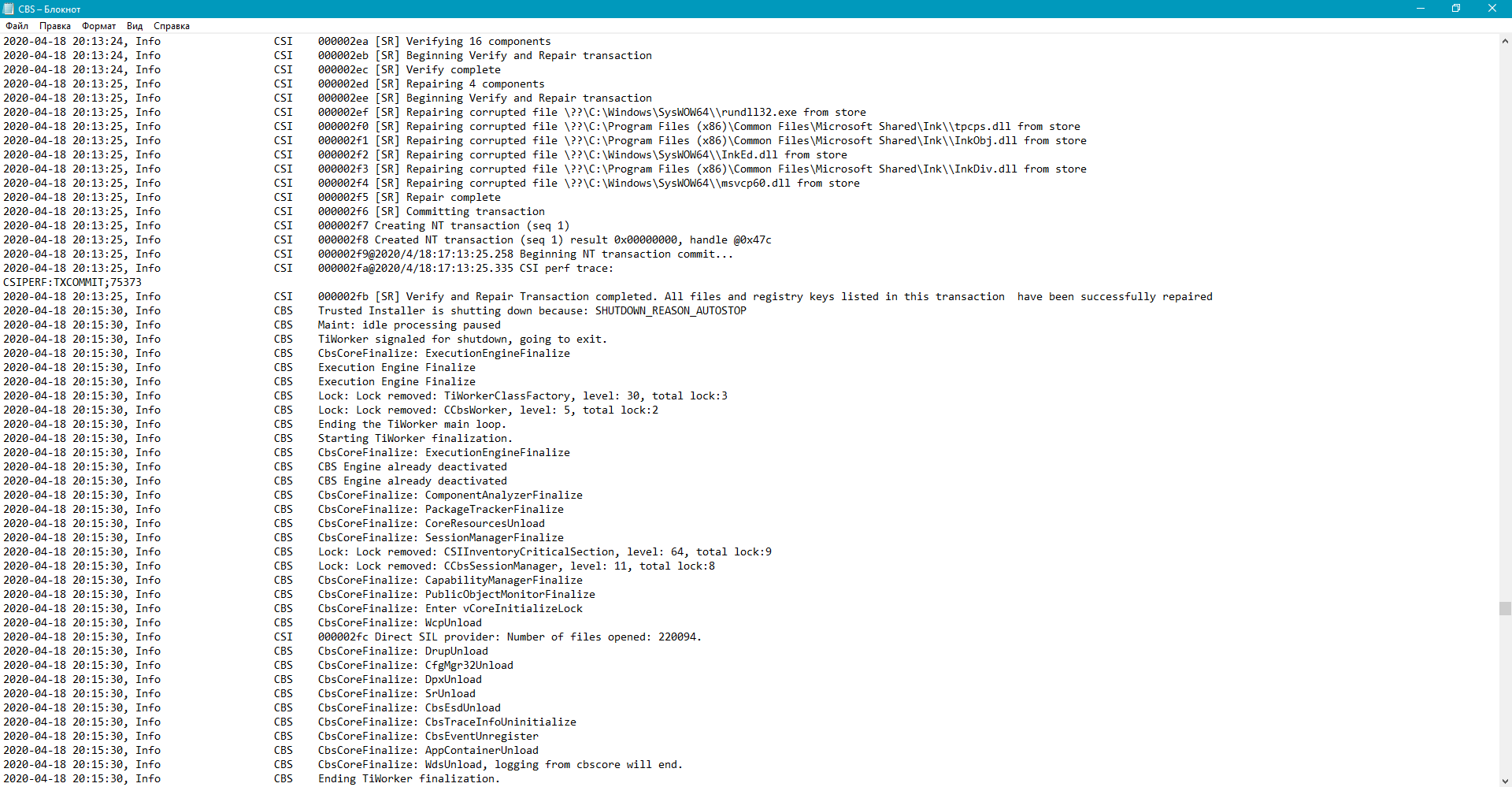Click 'Verify complete' text
This screenshot has height=787, width=1512.
453,70
